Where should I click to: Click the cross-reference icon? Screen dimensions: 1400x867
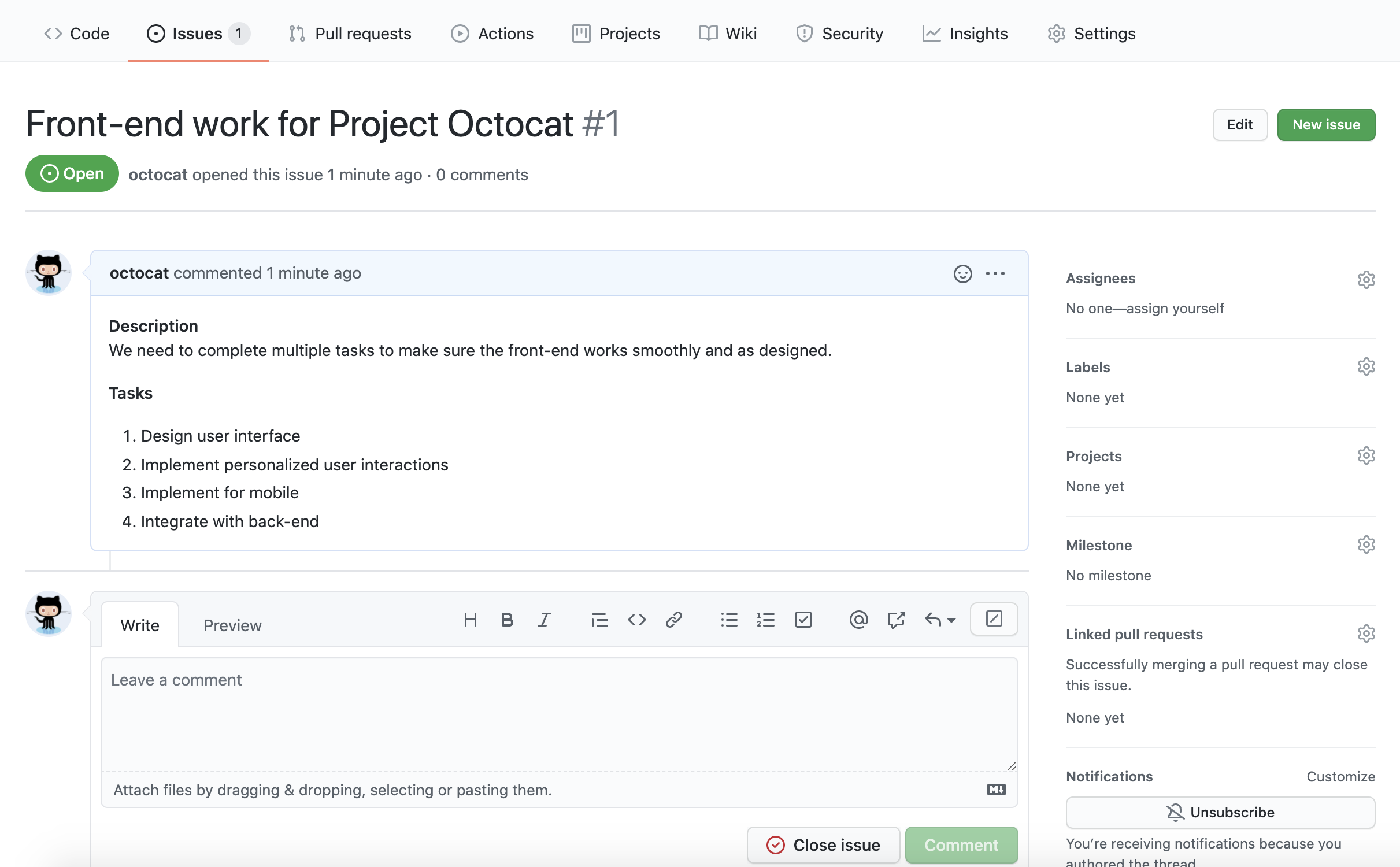[896, 620]
